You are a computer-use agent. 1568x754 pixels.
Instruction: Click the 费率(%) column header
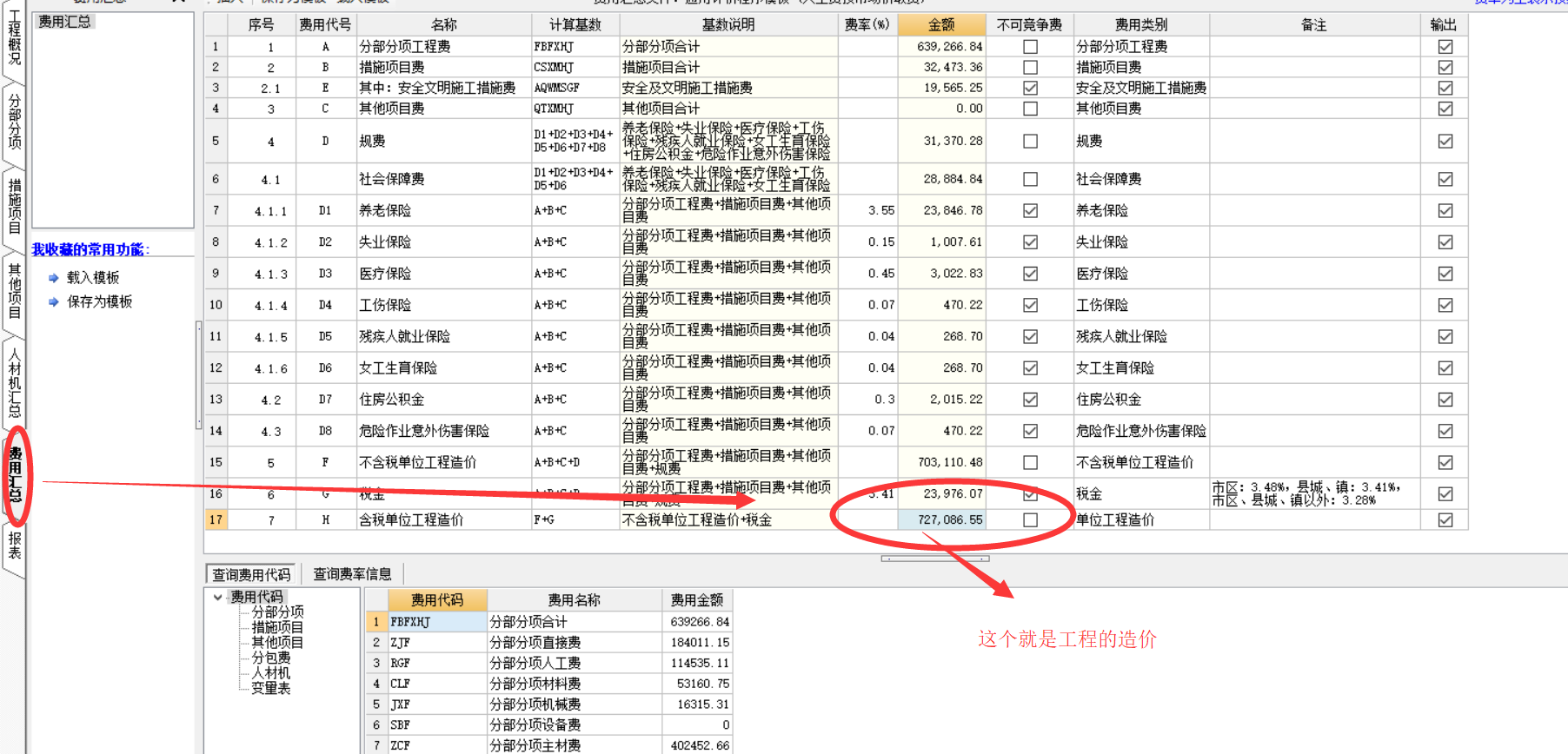click(x=867, y=25)
